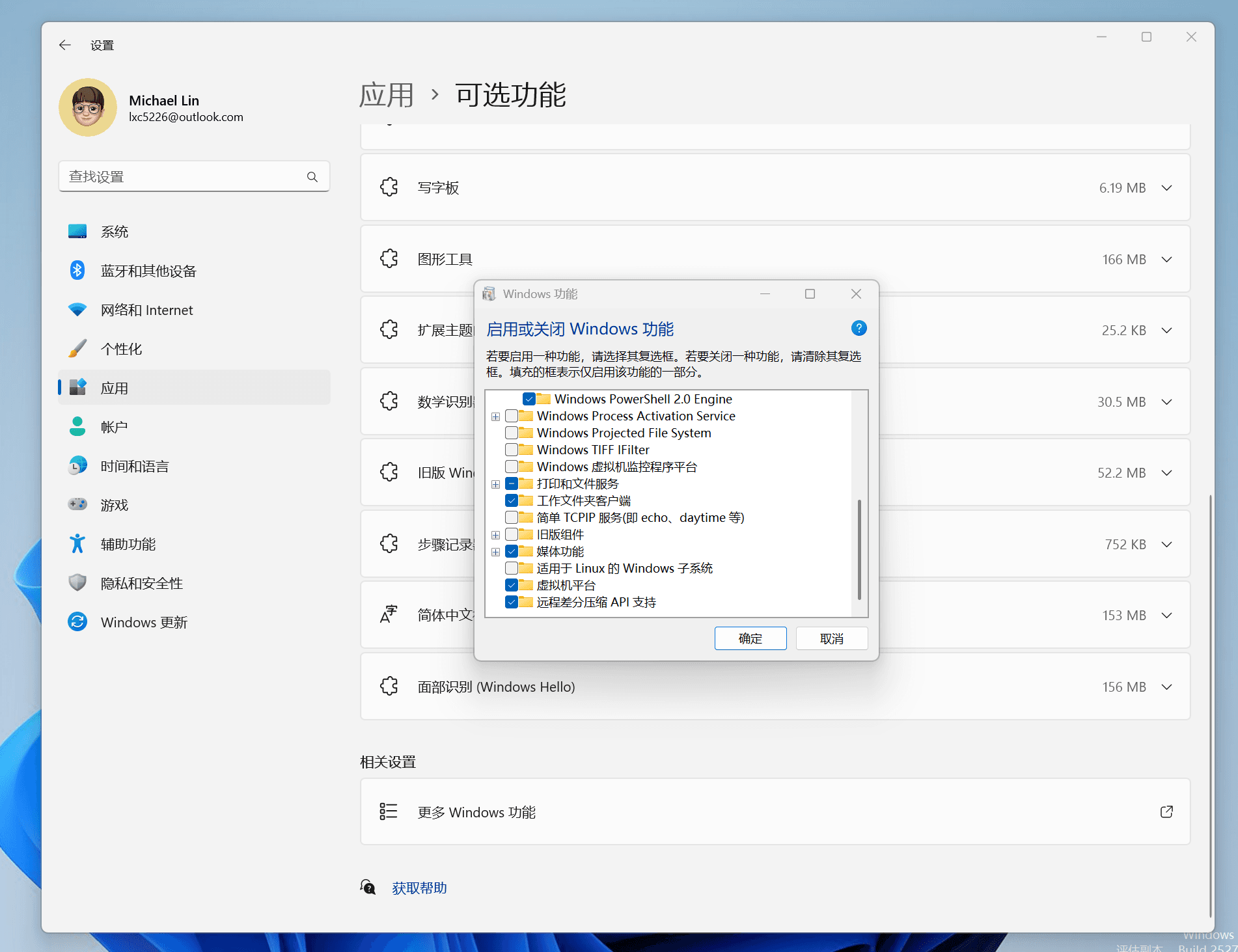The image size is (1238, 952).
Task: Expand Windows Process Activation Service tree node
Action: click(496, 416)
